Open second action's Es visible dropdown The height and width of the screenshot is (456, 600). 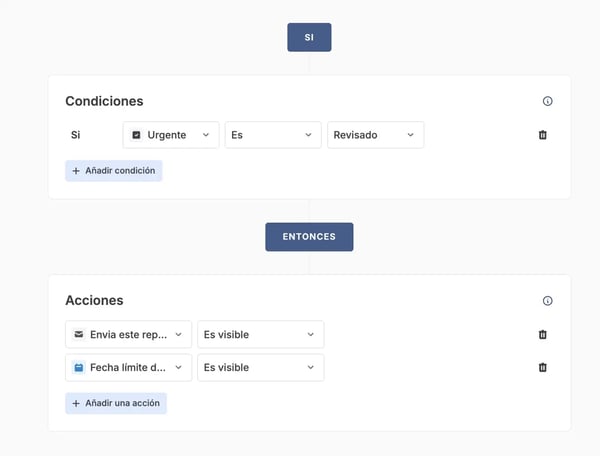(261, 367)
